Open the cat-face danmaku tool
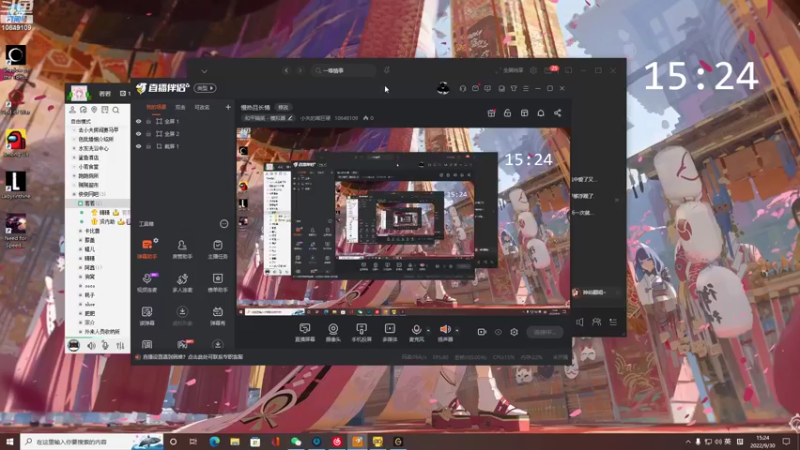Viewport: 800px width, 450px height. 217,315
